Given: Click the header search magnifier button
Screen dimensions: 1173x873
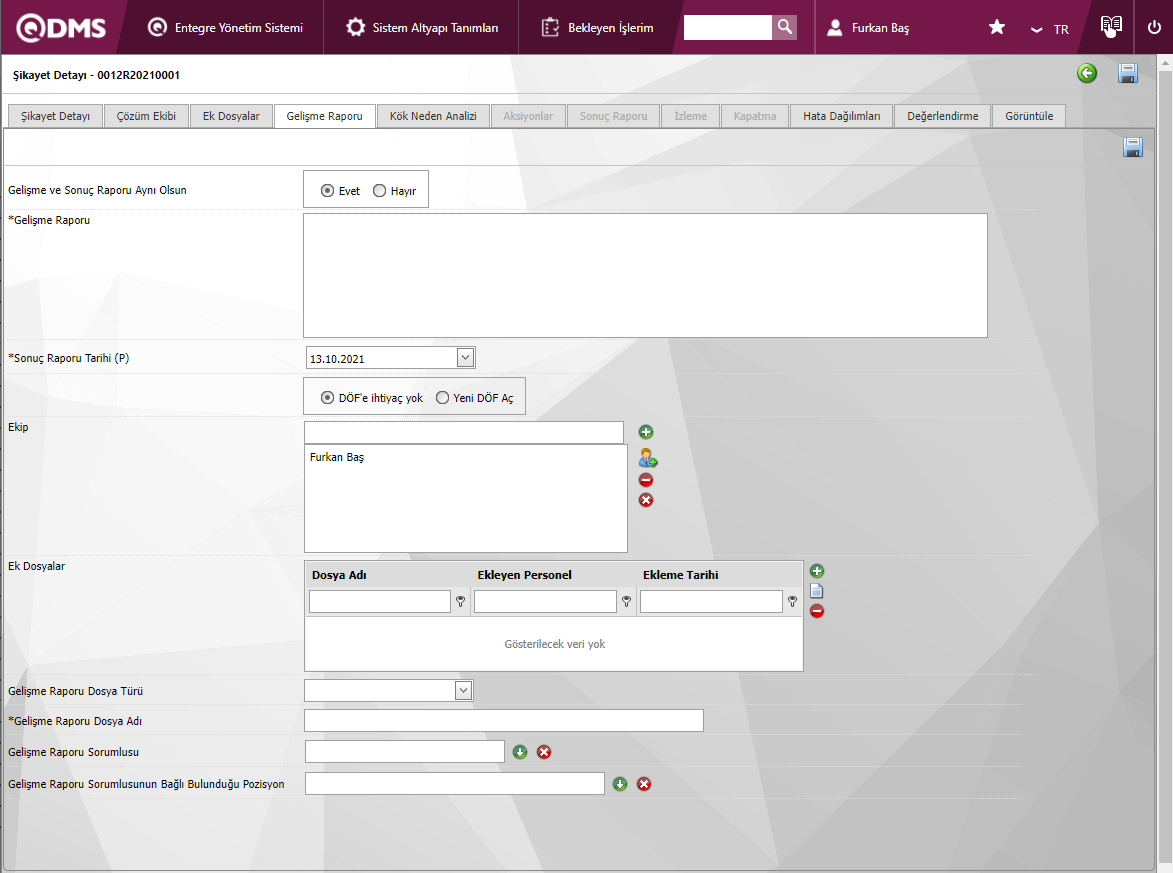Looking at the screenshot, I should pyautogui.click(x=785, y=28).
